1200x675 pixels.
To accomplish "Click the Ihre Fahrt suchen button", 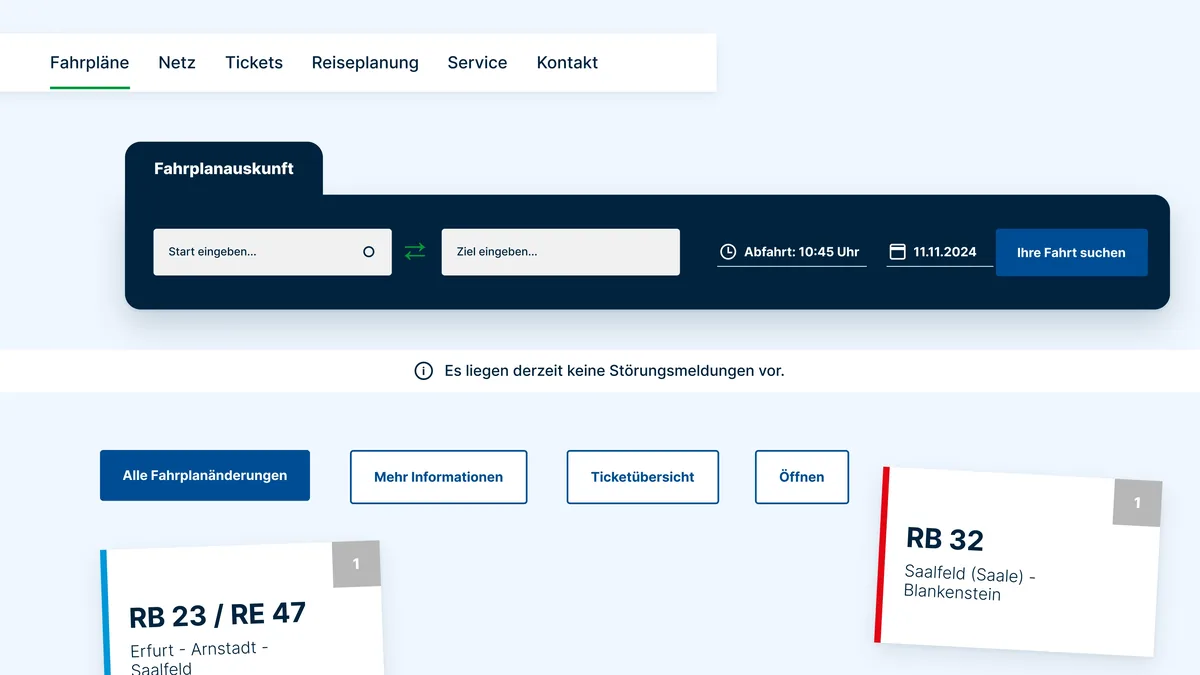I will [1071, 252].
